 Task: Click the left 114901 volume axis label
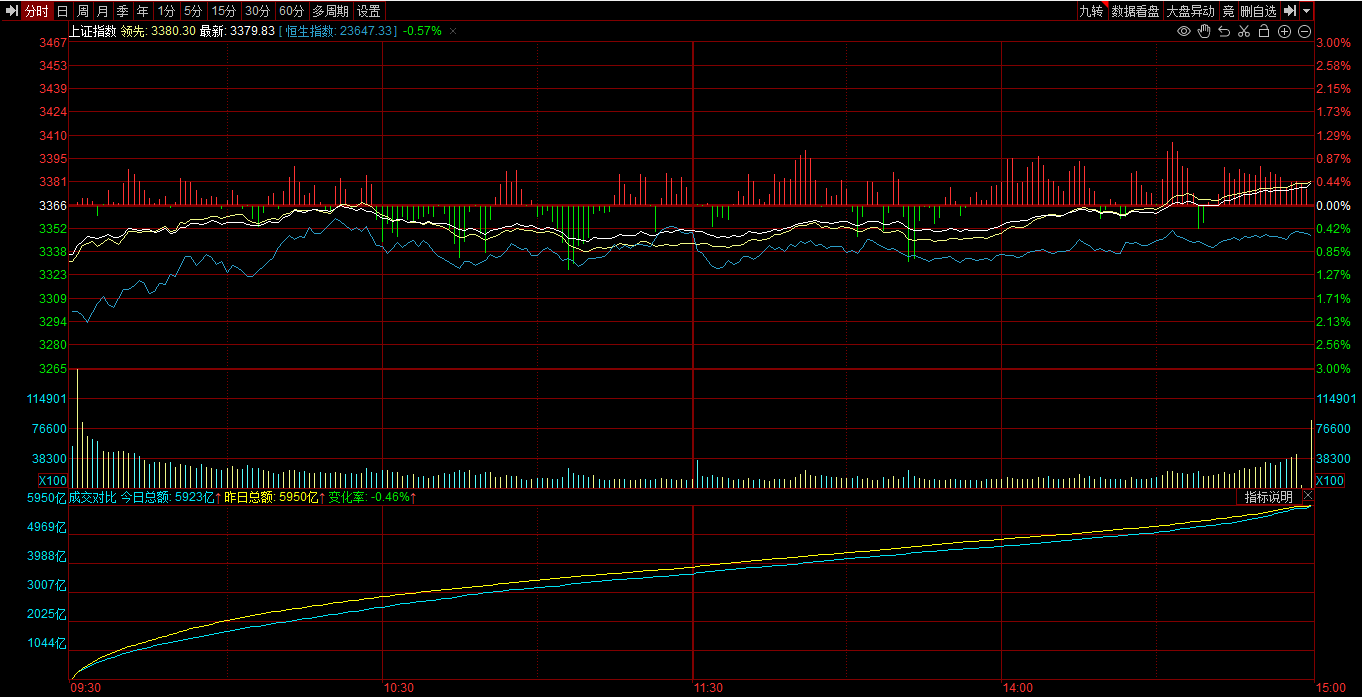click(46, 399)
